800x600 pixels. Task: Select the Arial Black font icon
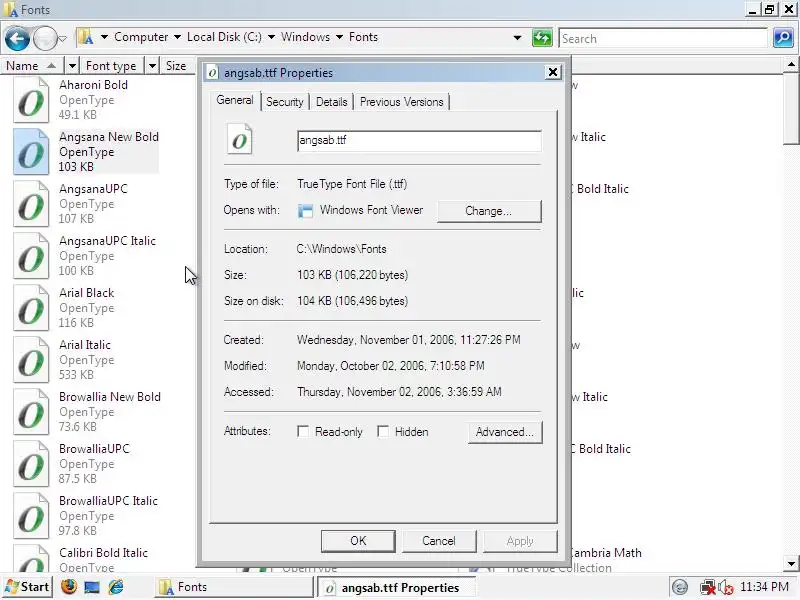(31, 308)
